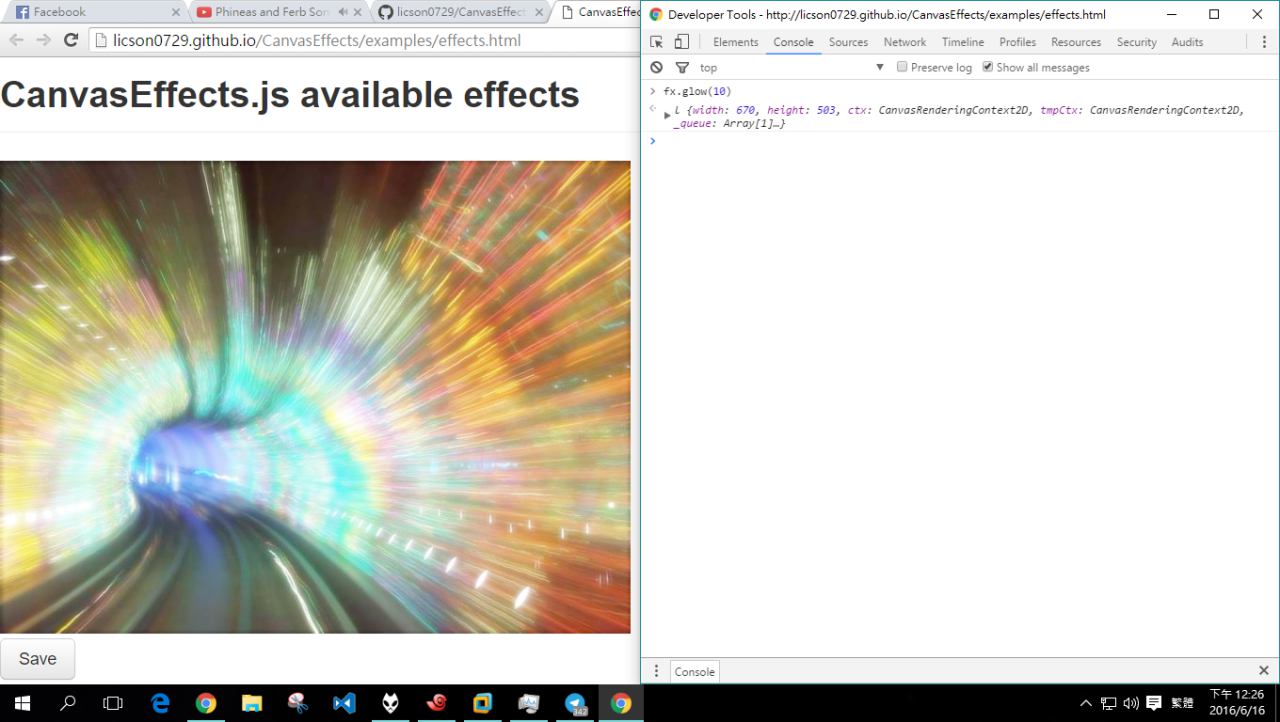Viewport: 1280px width, 722px height.
Task: Open the taskbar clock and calendar
Action: 1237,703
